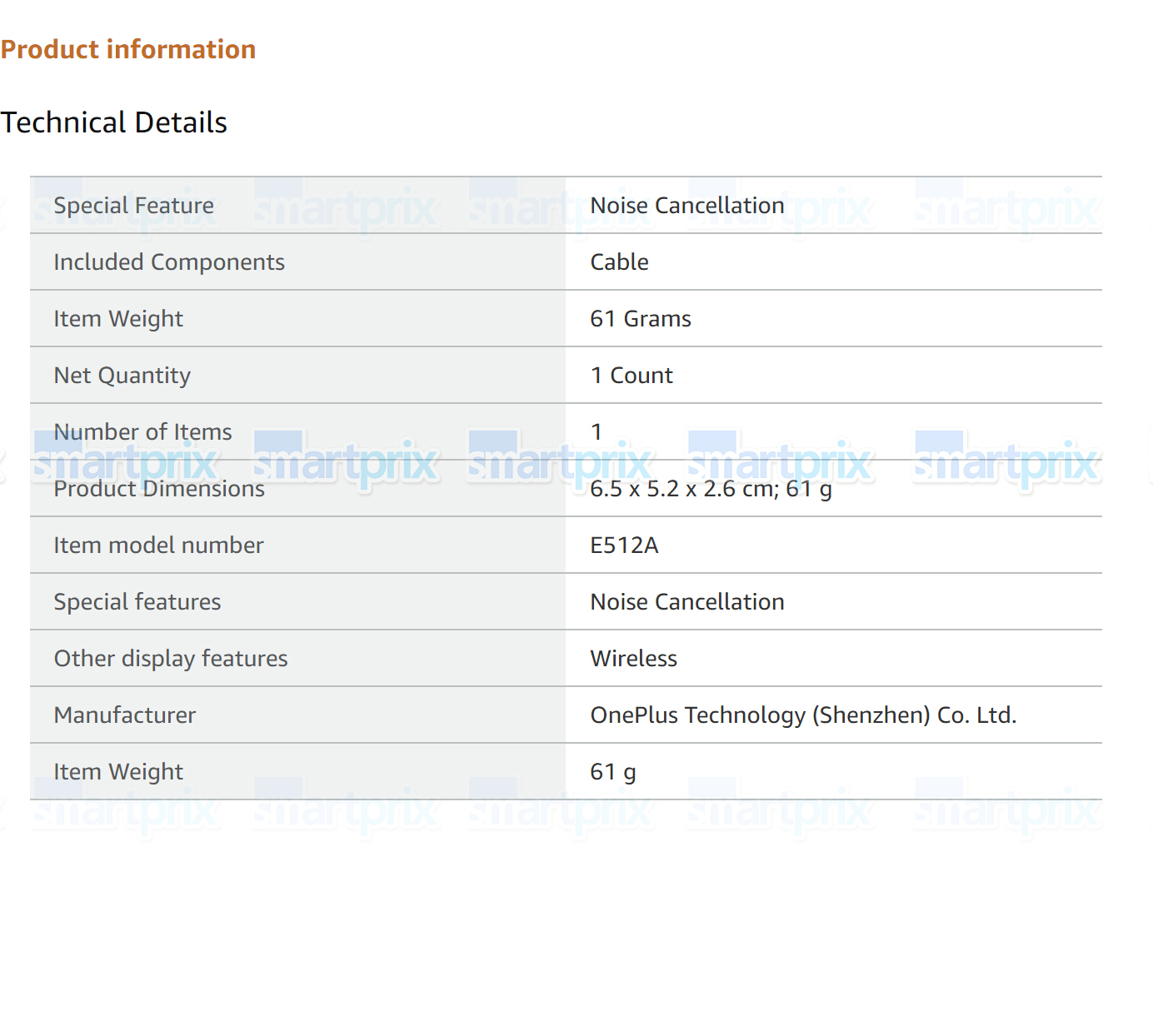Select the 'Special features' label

(137, 602)
